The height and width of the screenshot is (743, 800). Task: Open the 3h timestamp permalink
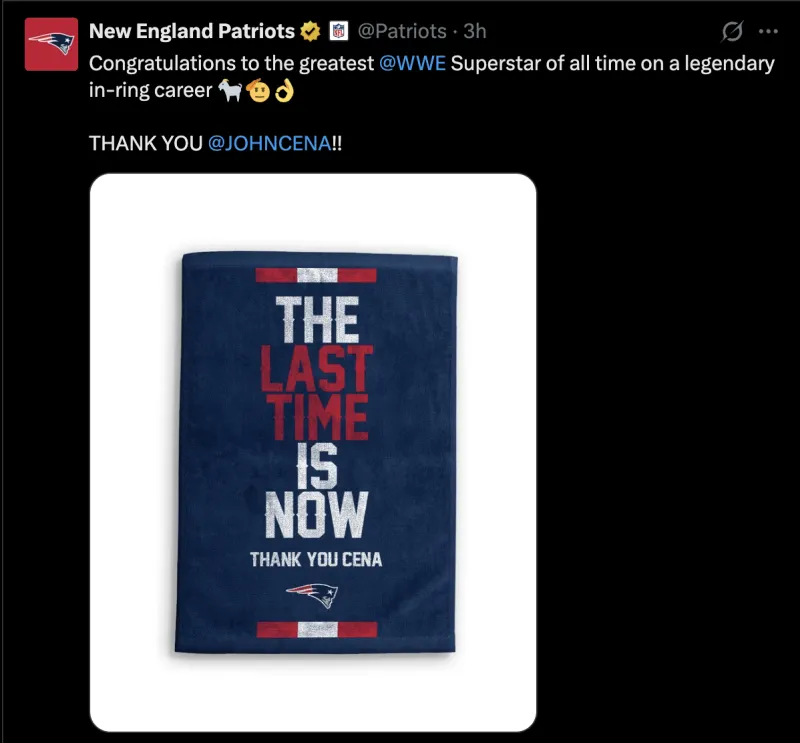[x=474, y=31]
